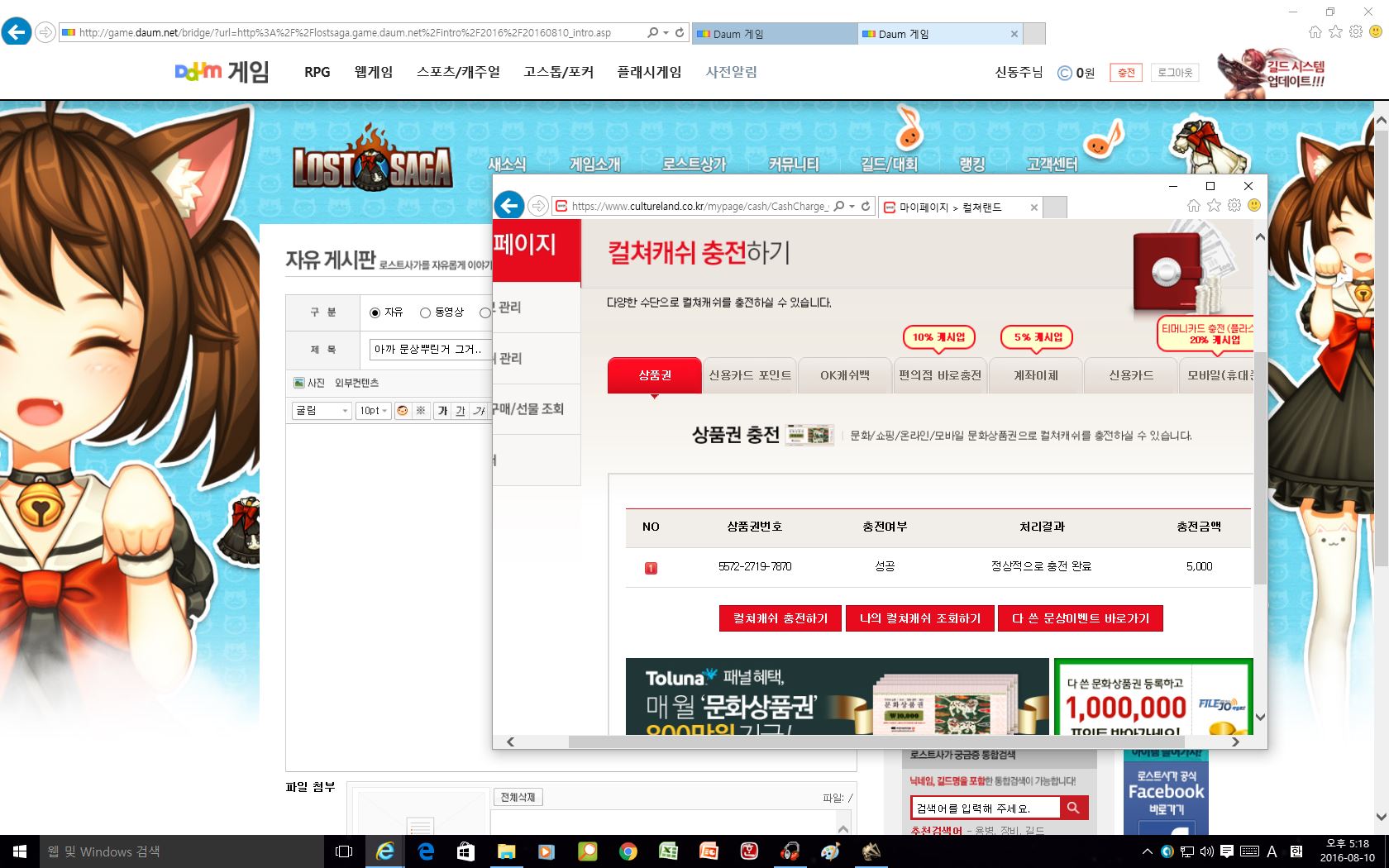Click the back arrow in Cultureland popup window
The height and width of the screenshot is (868, 1389).
[509, 205]
